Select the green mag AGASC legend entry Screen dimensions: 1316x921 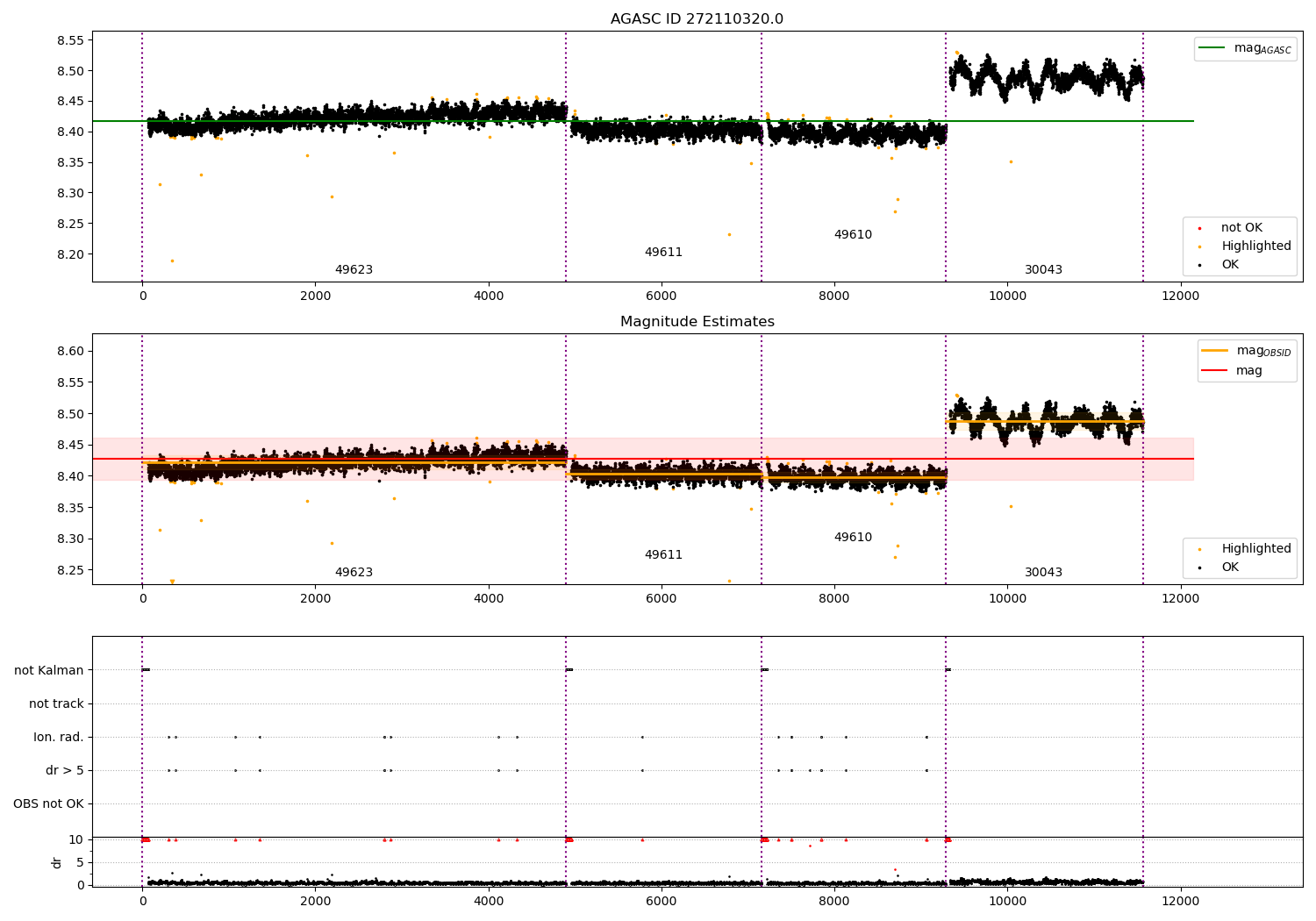[x=1245, y=48]
